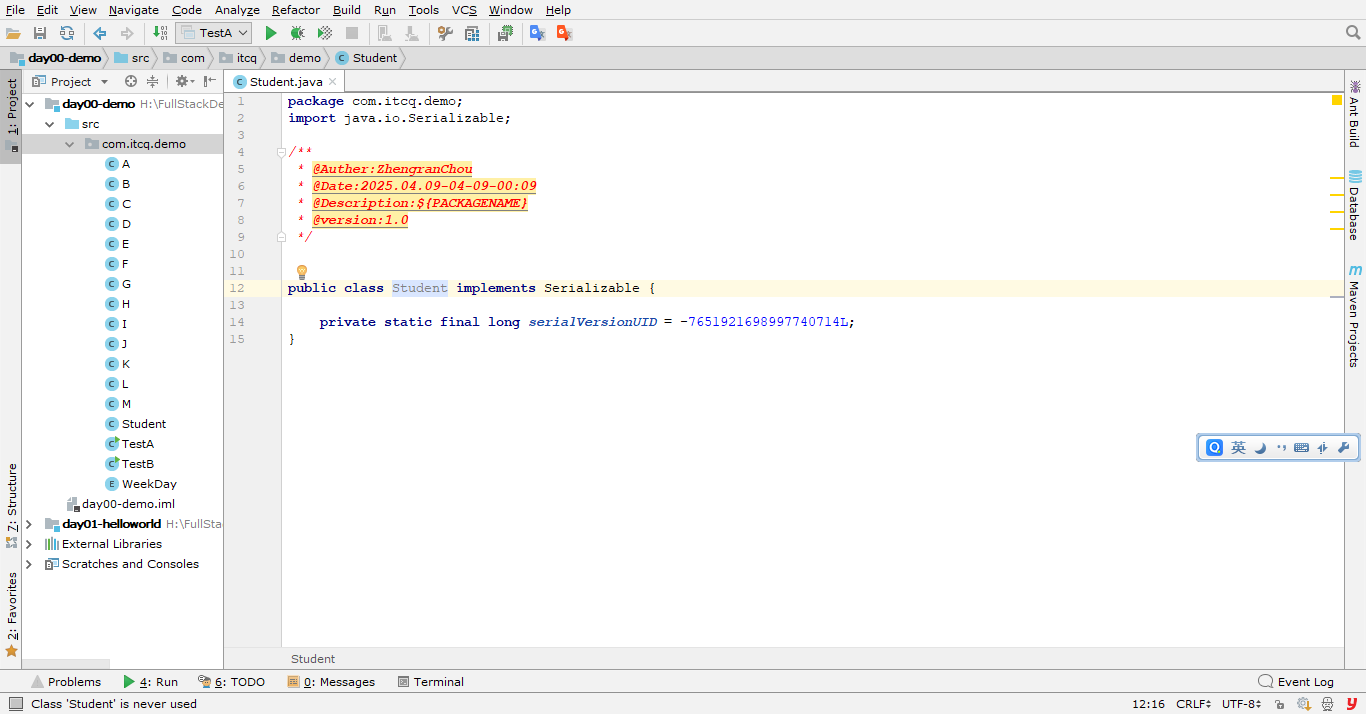Select the TestA class in tree
The height and width of the screenshot is (714, 1366).
pos(129,444)
